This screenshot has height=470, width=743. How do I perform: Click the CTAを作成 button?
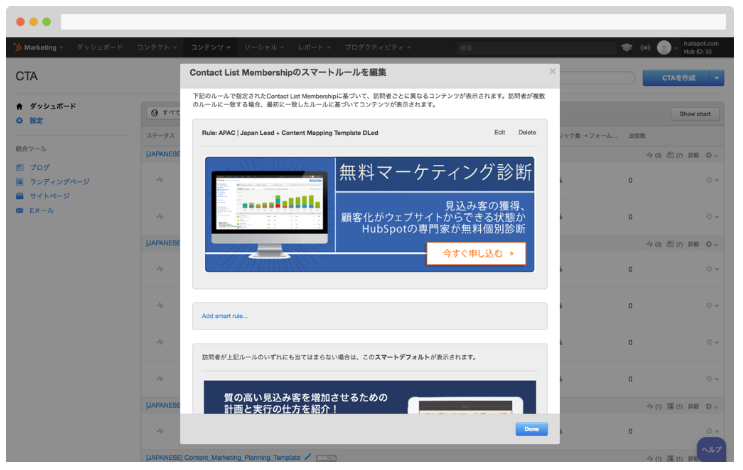pos(677,78)
